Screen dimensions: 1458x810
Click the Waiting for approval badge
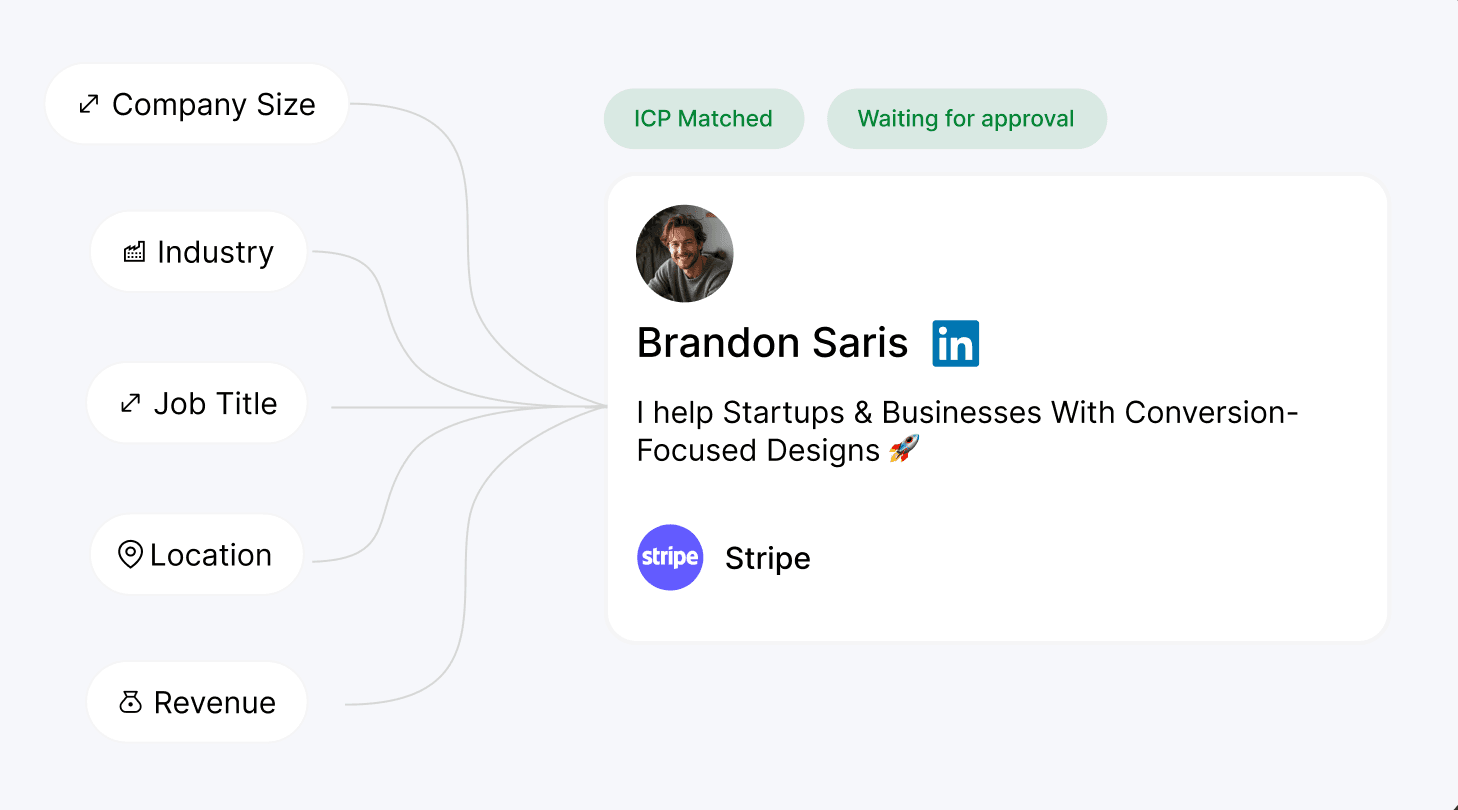pos(966,119)
